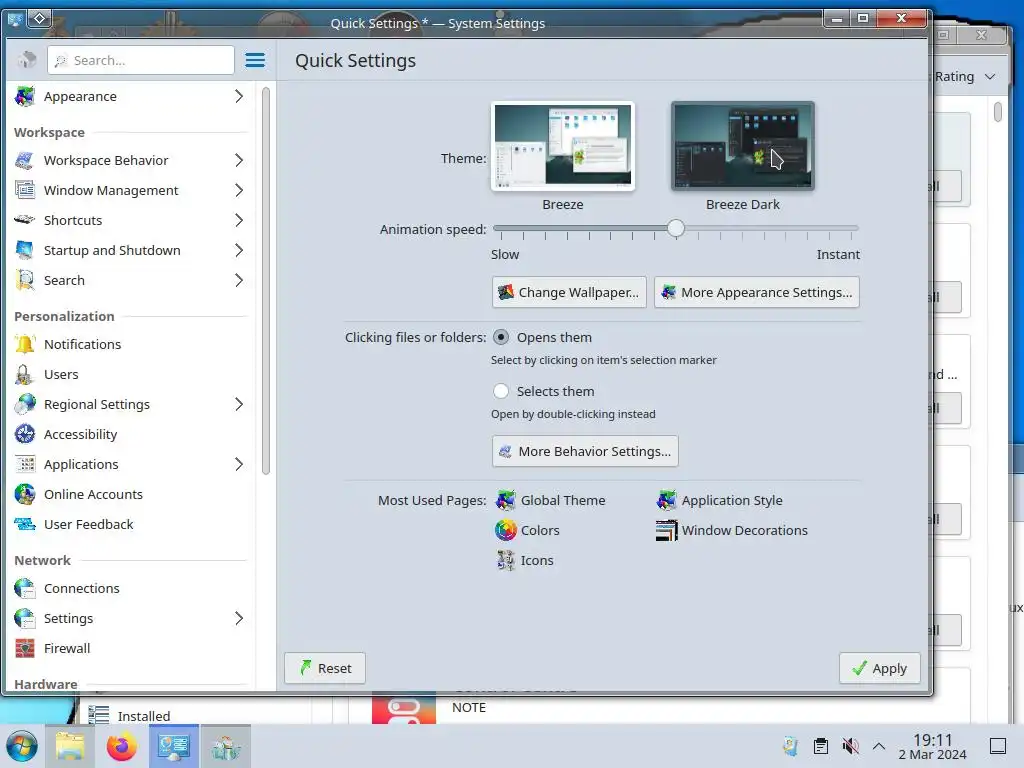Click More Appearance Settings button

(x=757, y=292)
